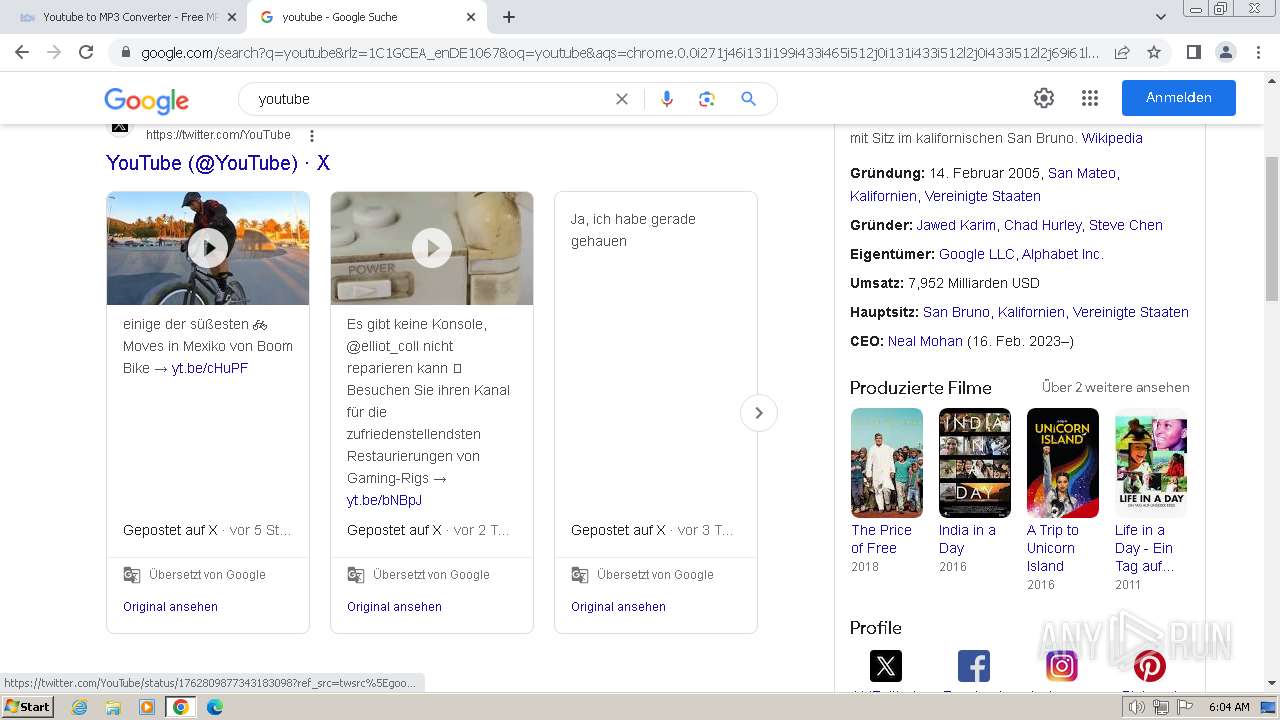This screenshot has width=1280, height=720.
Task: Open YouTube (@YouTube) · X result
Action: pyautogui.click(x=218, y=163)
